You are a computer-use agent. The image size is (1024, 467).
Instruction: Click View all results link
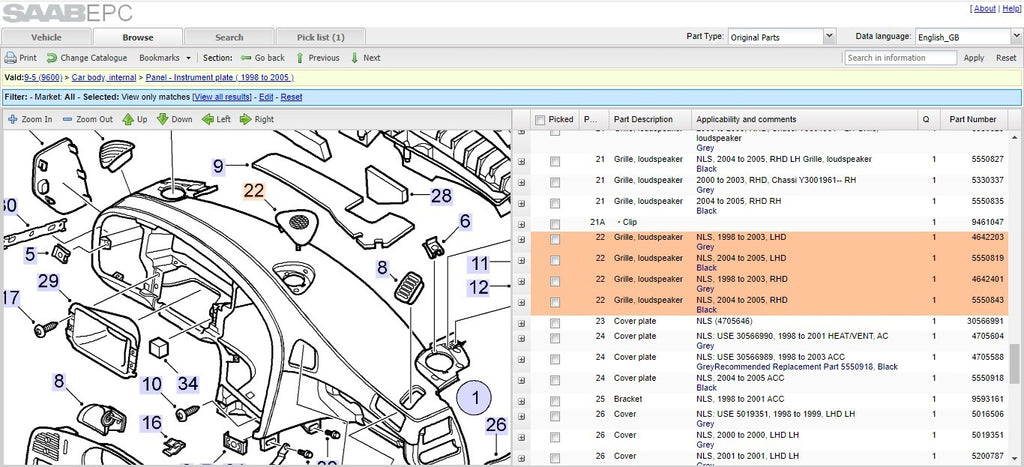tap(222, 97)
